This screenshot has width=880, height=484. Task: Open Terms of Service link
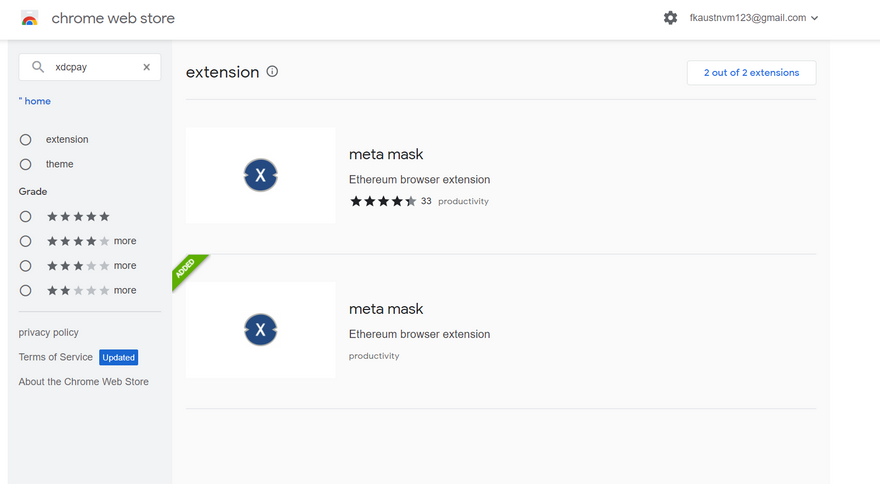pyautogui.click(x=56, y=357)
